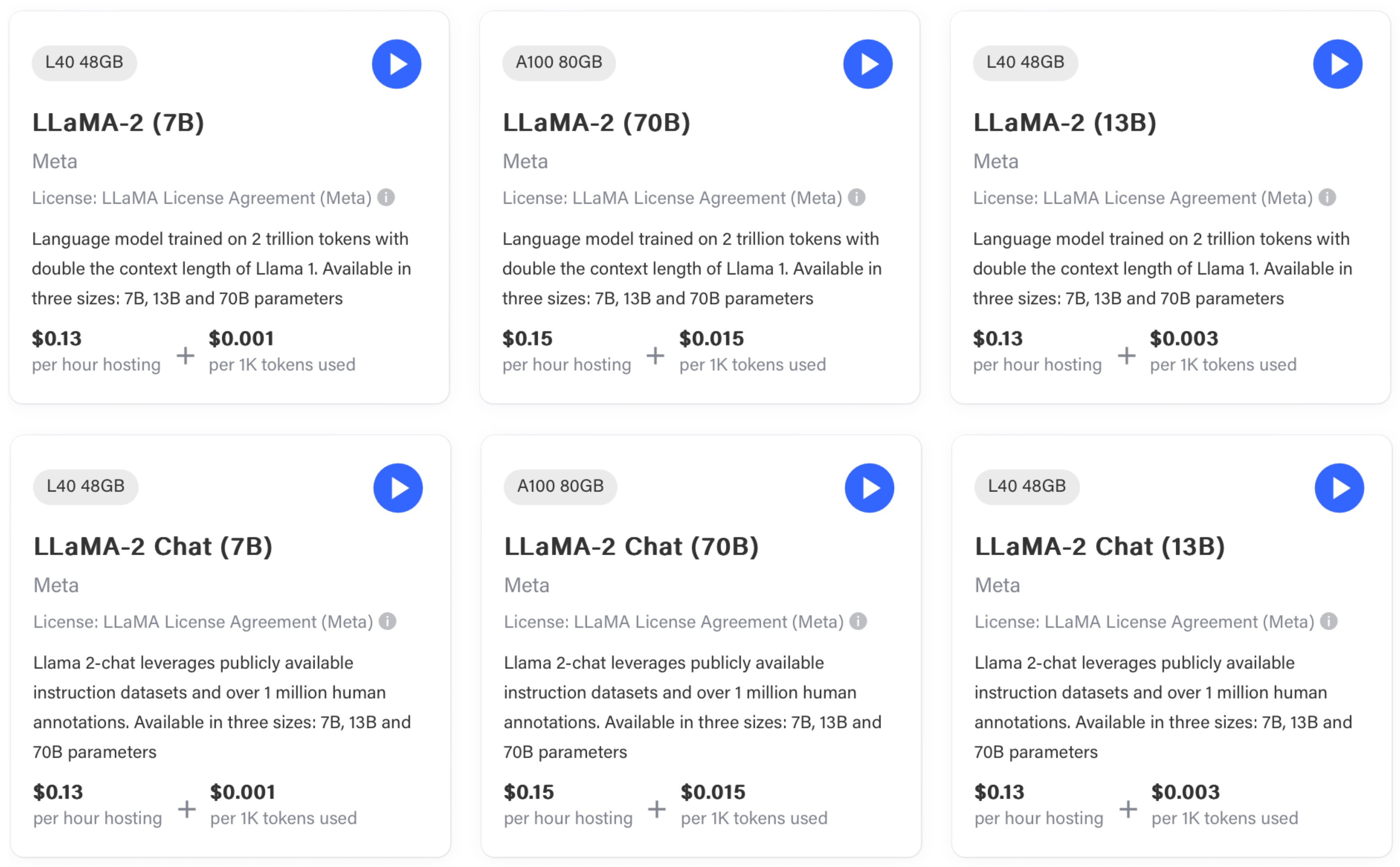Select the L40 48GB tag on LLaMA-2 (7B)
This screenshot has width=1400, height=867.
pos(84,62)
